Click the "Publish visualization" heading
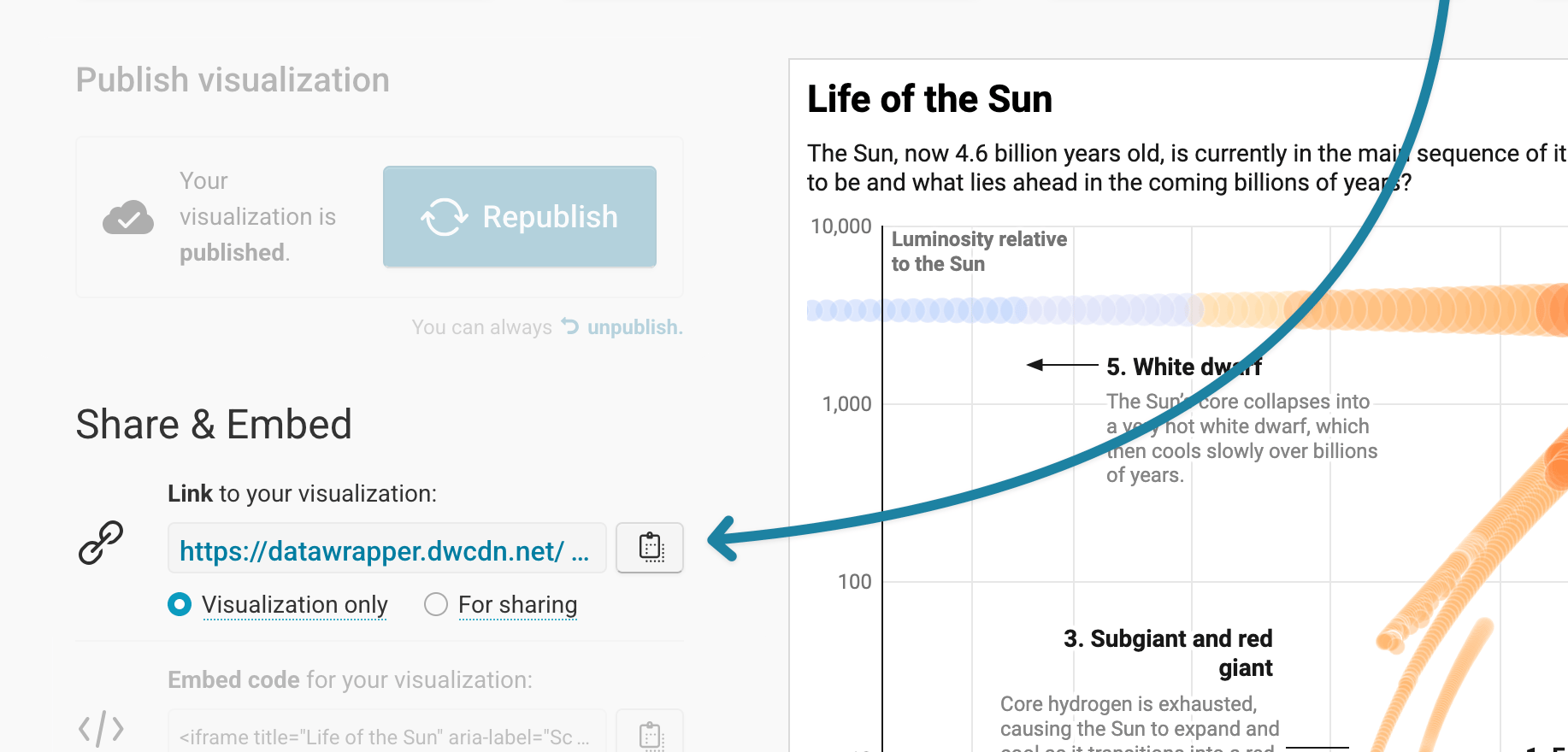1568x752 pixels. (233, 80)
